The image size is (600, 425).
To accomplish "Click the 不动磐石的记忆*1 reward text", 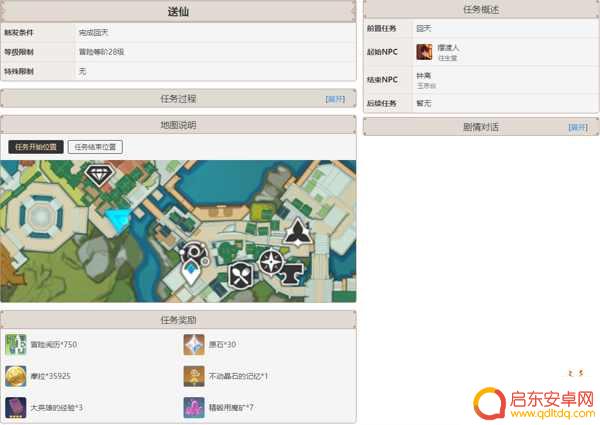I will point(238,376).
